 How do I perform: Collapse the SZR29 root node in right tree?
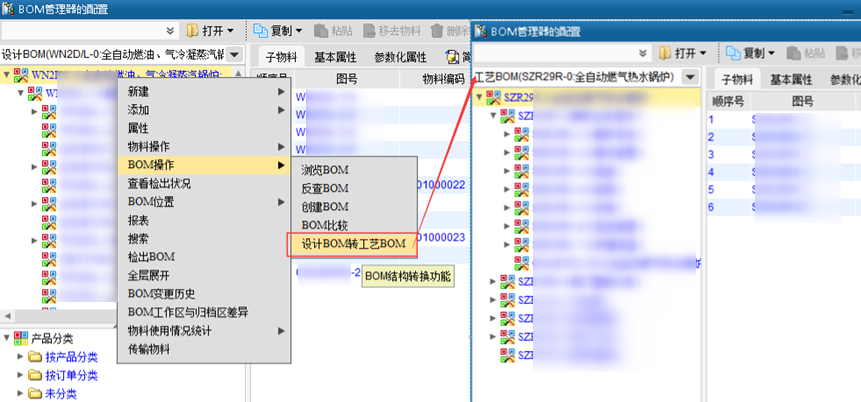click(479, 97)
